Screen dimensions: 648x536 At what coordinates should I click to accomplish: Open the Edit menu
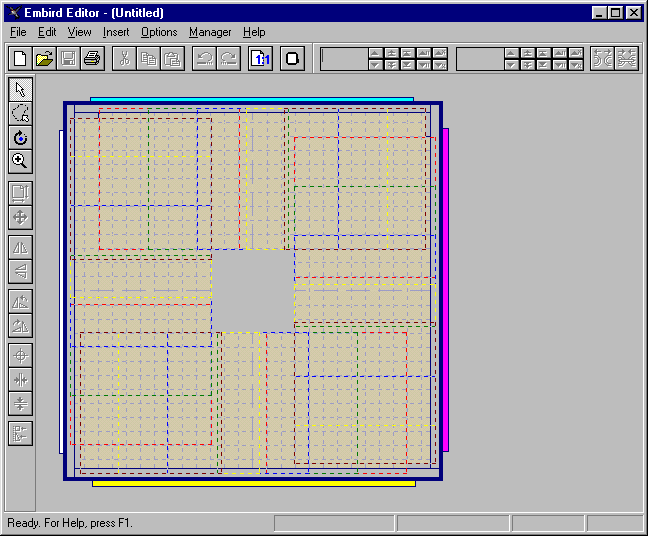click(x=47, y=32)
